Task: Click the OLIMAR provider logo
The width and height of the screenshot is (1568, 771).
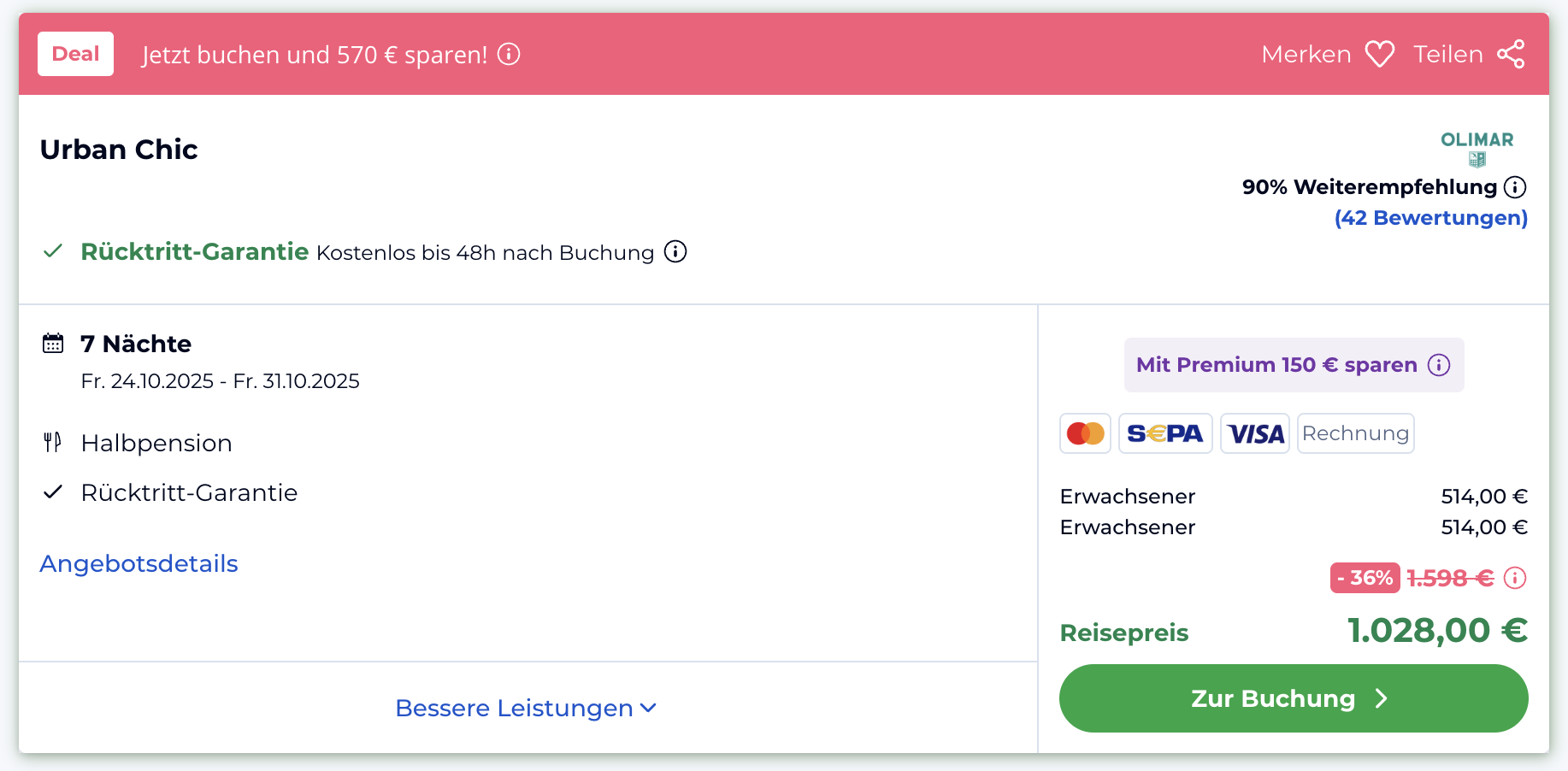Action: 1477,148
